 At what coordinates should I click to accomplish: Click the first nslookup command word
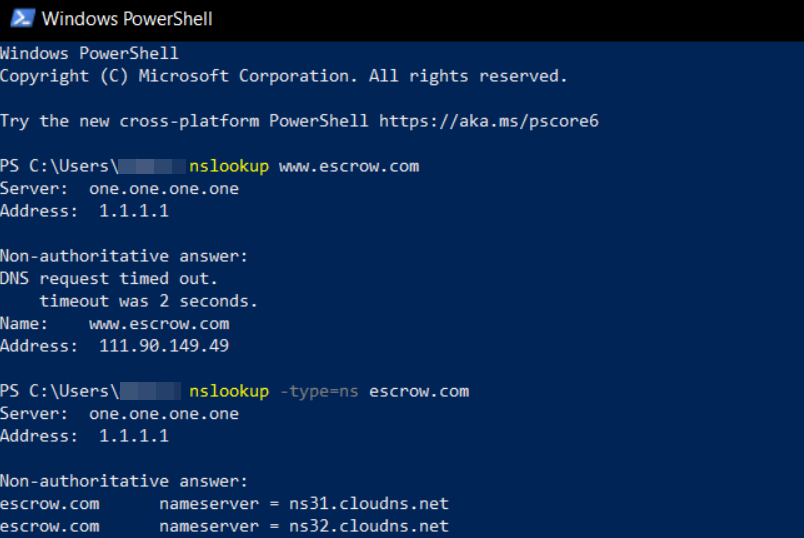229,167
